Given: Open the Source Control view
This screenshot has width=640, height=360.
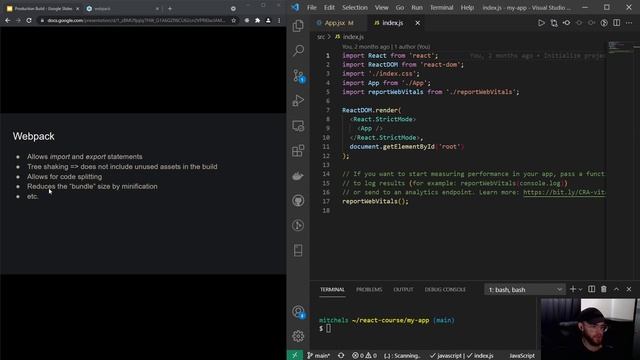Looking at the screenshot, I should (x=298, y=76).
